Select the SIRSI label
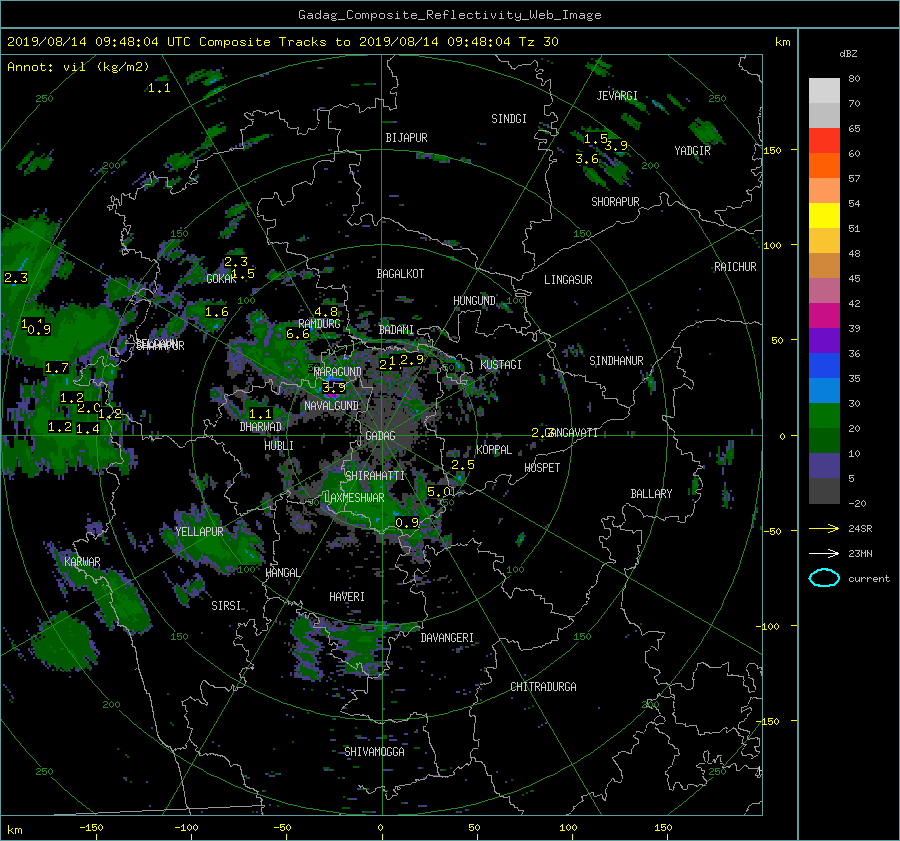Image resolution: width=900 pixels, height=841 pixels. coord(226,606)
